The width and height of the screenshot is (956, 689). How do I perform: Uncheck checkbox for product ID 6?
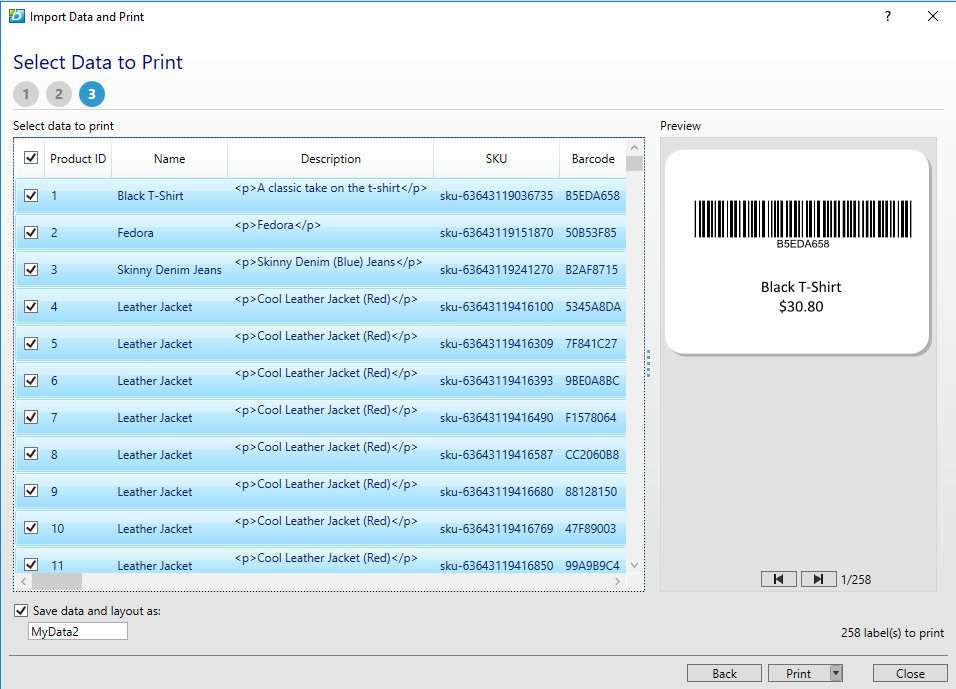point(31,380)
